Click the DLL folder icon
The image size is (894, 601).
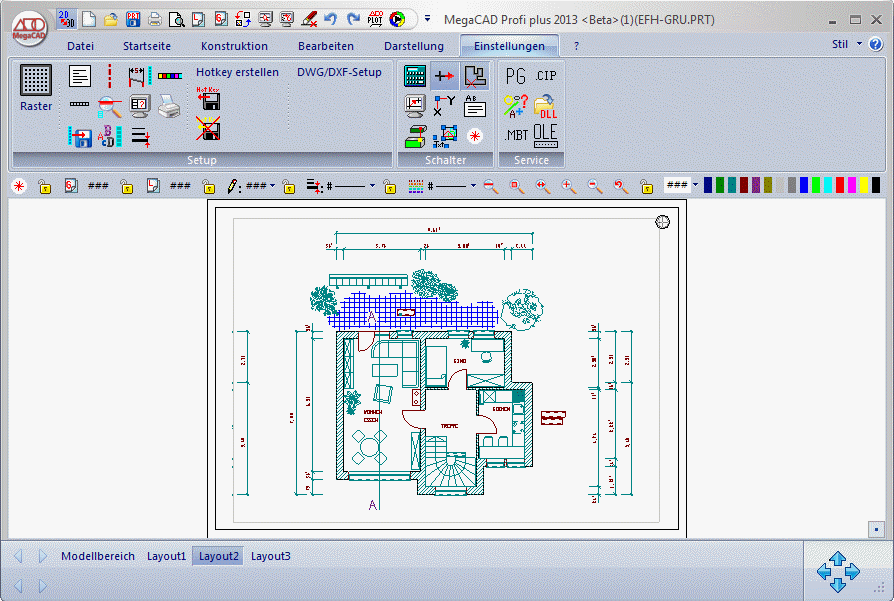pyautogui.click(x=545, y=107)
